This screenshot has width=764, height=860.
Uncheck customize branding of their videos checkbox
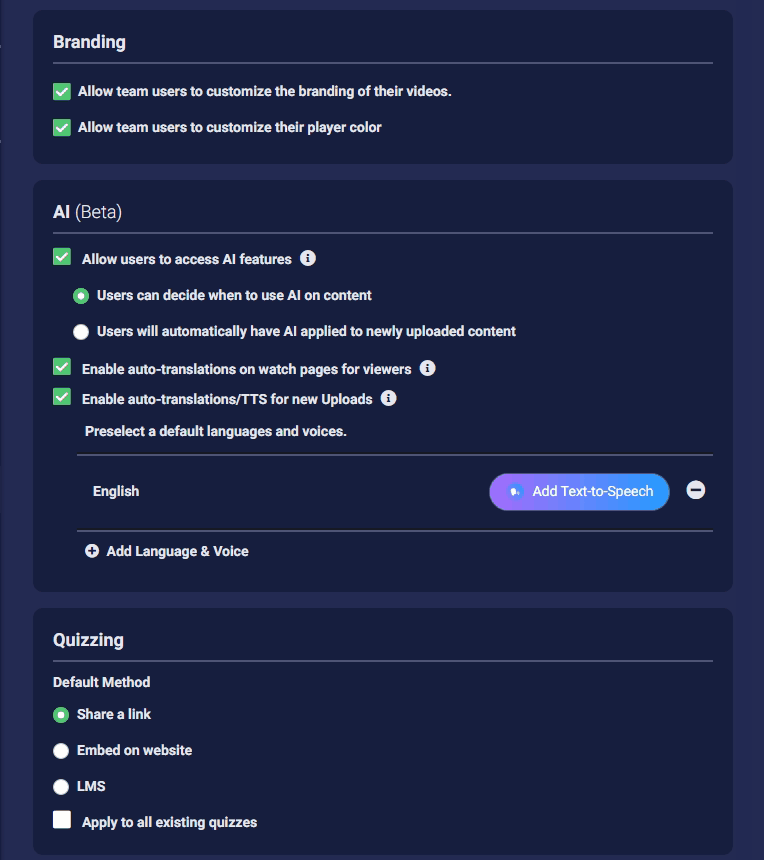[62, 92]
